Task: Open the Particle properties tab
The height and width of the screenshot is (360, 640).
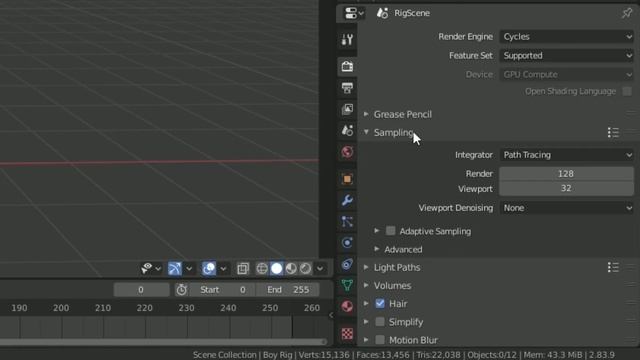Action: point(347,222)
